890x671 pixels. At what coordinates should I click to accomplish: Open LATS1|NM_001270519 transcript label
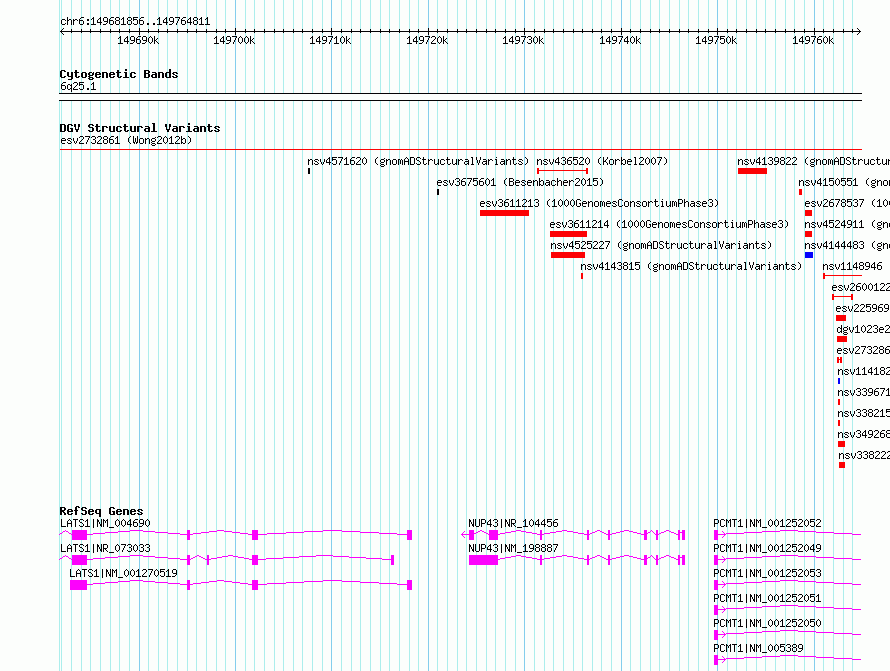[123, 573]
